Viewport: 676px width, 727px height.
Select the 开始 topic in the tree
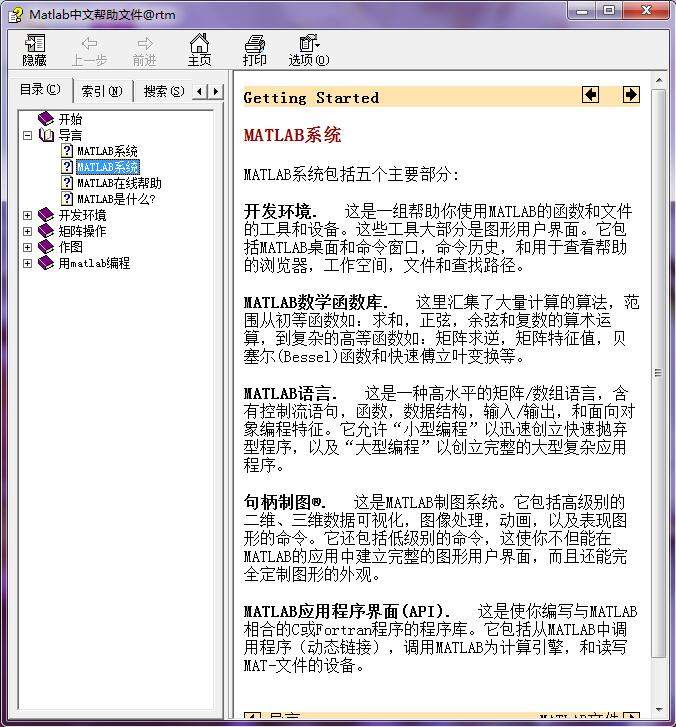(70, 119)
